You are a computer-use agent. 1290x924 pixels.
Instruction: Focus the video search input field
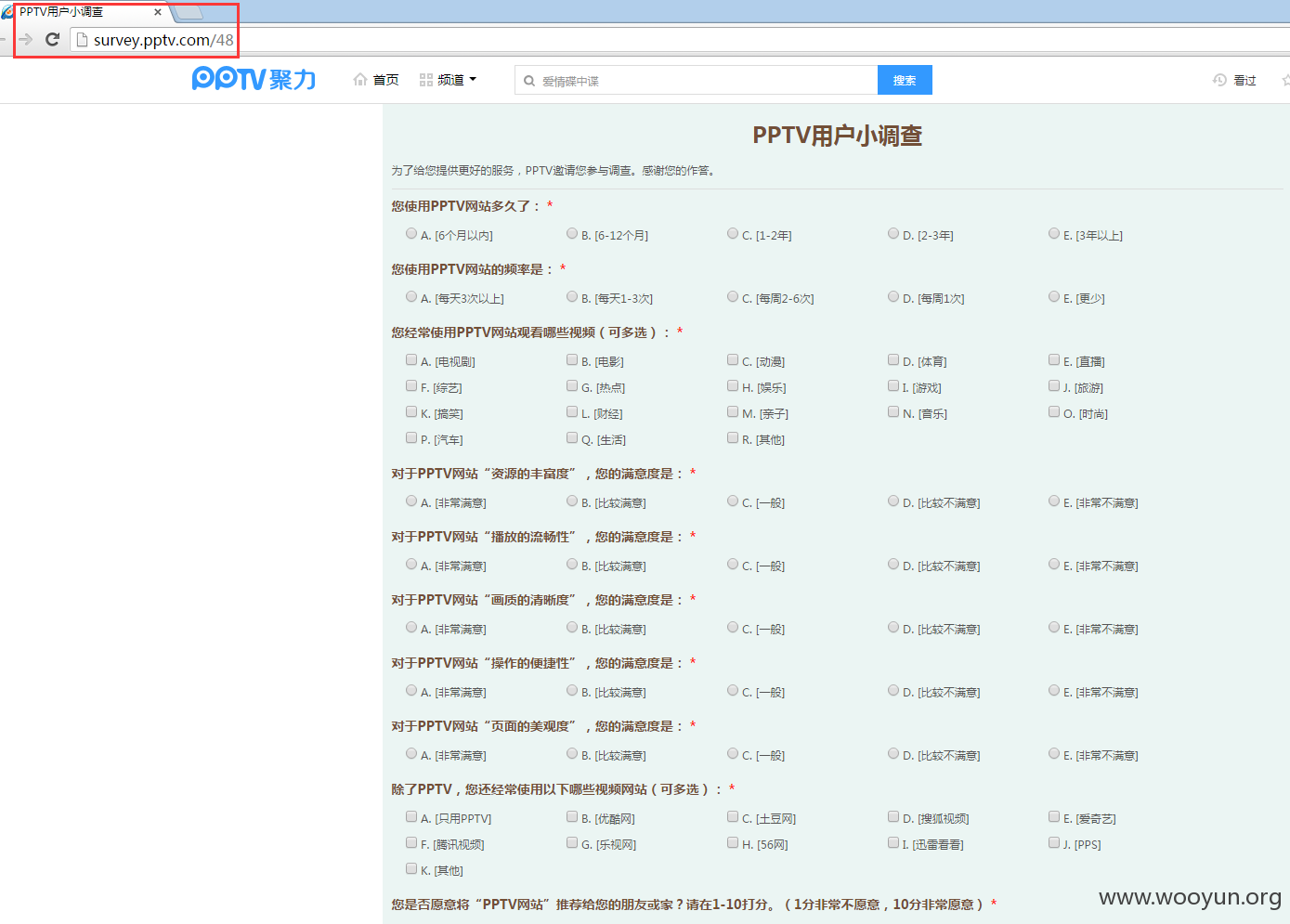coord(697,80)
